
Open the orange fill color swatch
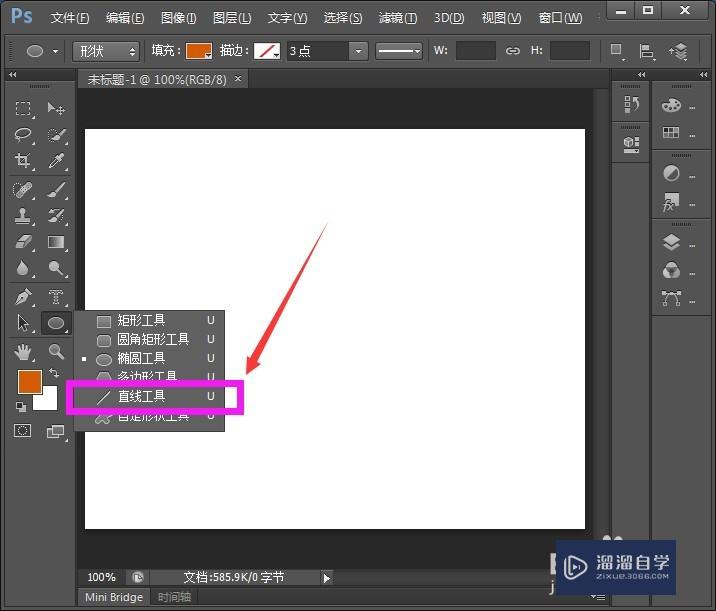(x=199, y=51)
